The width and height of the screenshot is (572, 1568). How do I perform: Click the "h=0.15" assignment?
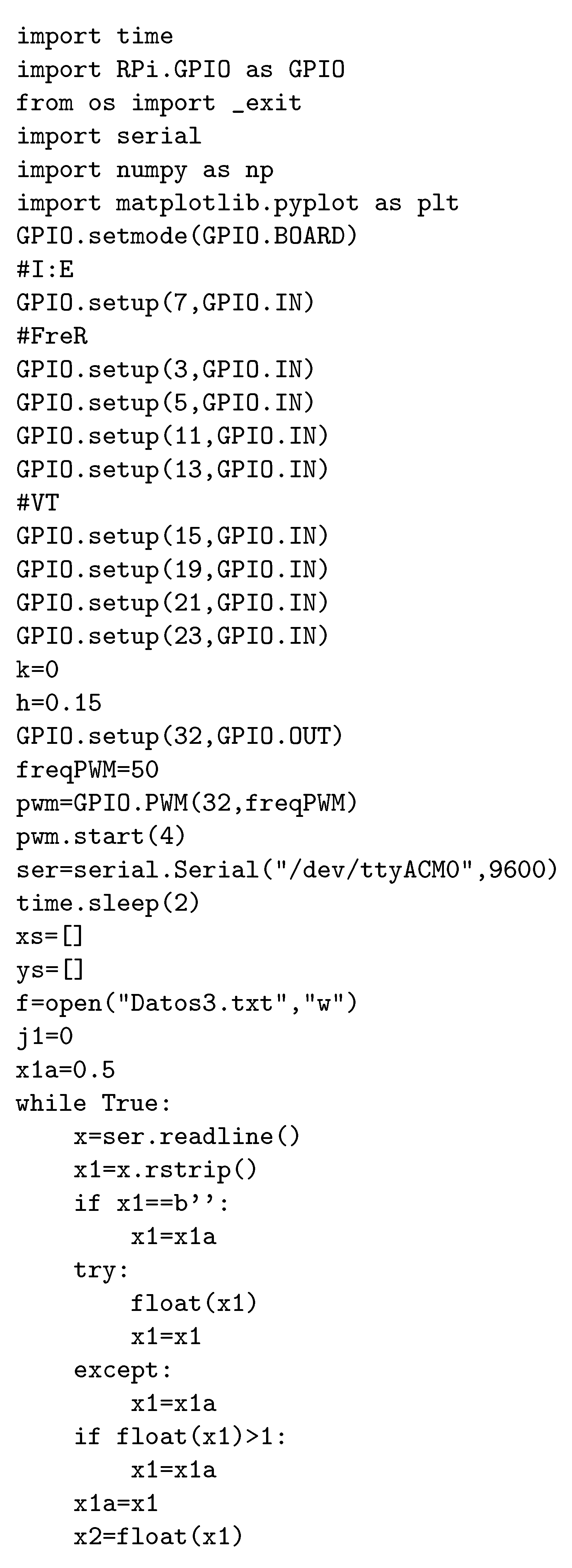coord(58,703)
